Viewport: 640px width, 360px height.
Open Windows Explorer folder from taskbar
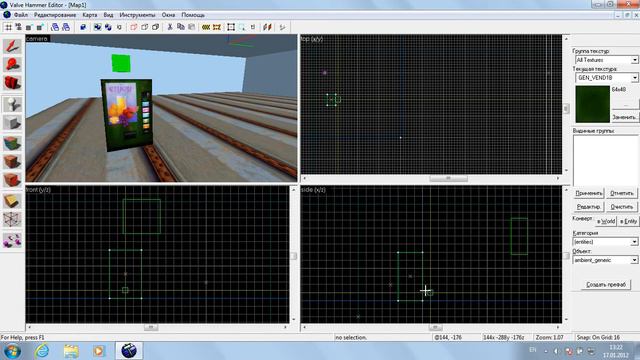click(x=71, y=351)
